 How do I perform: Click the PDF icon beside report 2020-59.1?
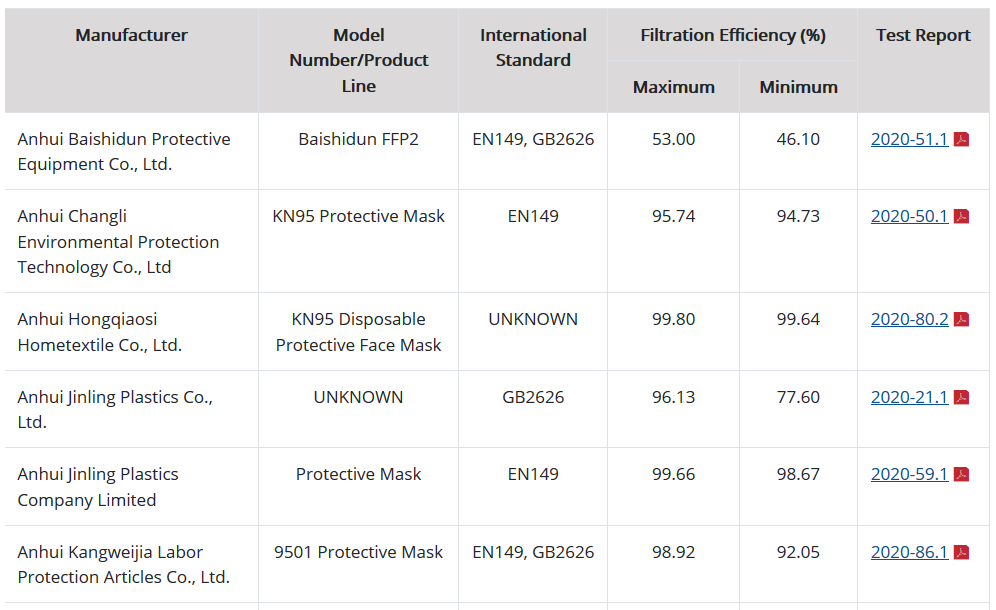[962, 475]
